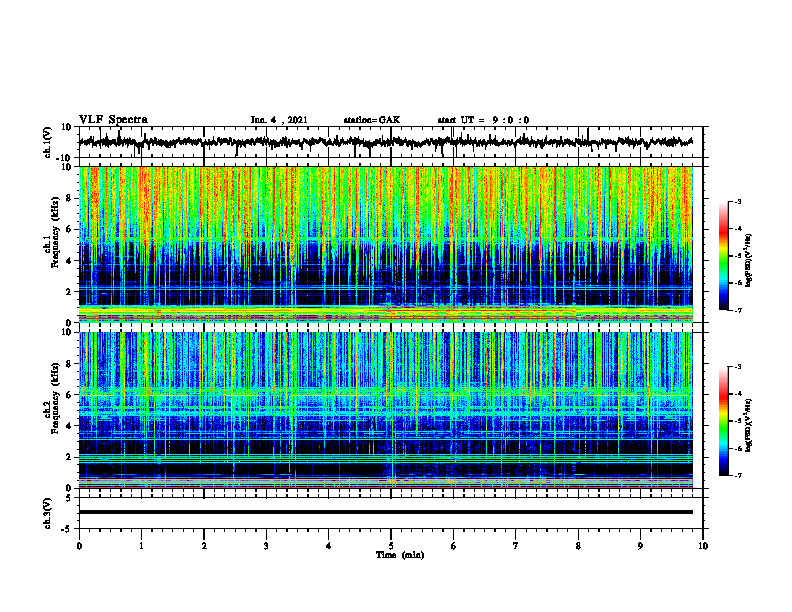Click the "-7" label on ch.2 color bar
Viewport: 792px width, 612px height.
pyautogui.click(x=738, y=475)
